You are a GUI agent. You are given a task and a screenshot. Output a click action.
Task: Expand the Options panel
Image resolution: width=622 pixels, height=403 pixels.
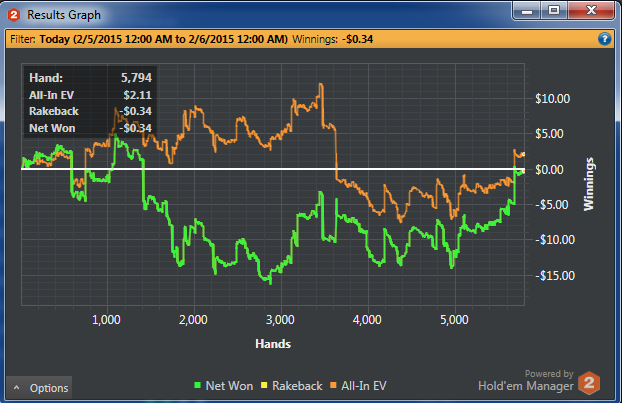(x=40, y=388)
